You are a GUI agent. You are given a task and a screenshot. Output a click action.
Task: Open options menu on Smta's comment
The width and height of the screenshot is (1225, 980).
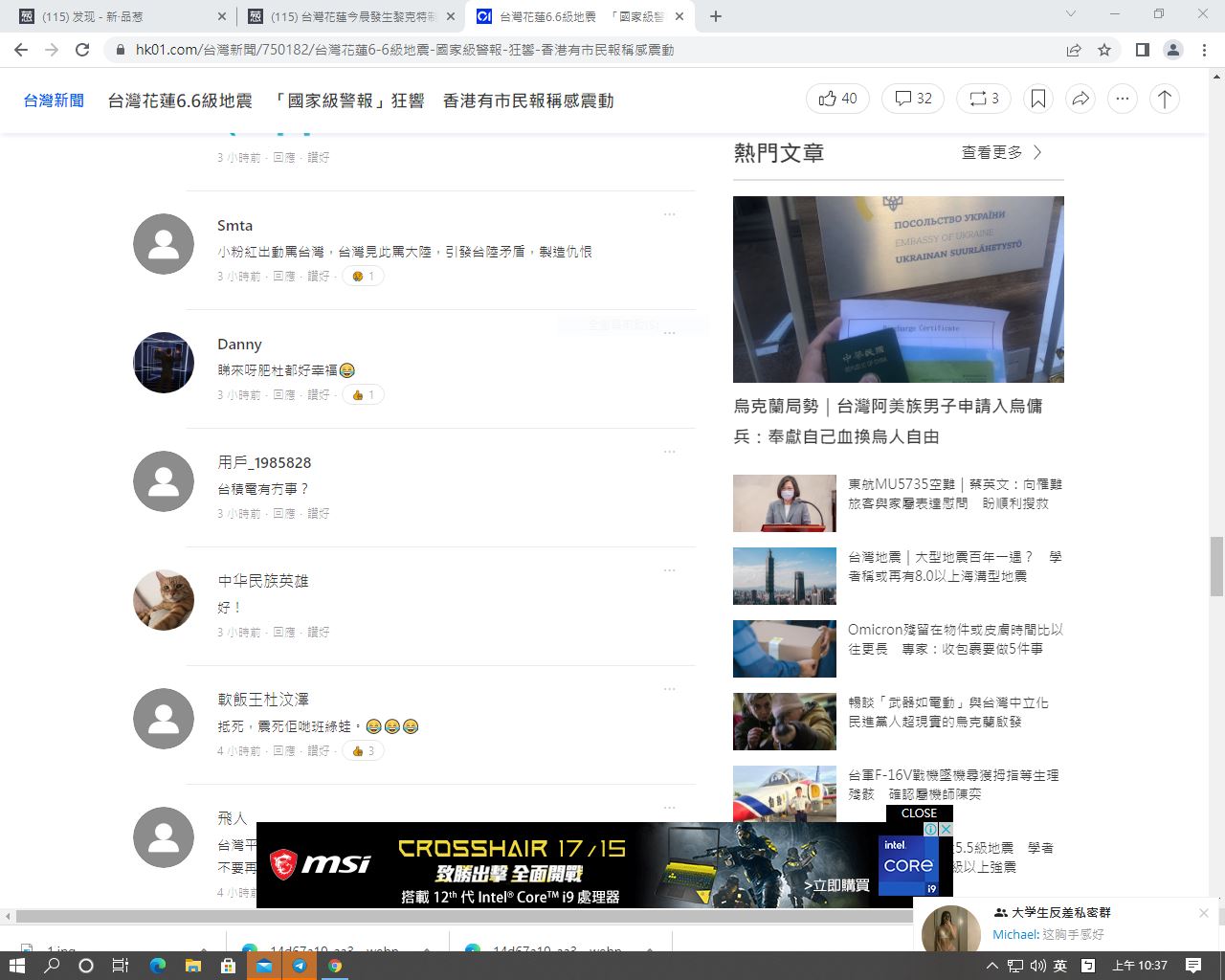click(x=670, y=214)
